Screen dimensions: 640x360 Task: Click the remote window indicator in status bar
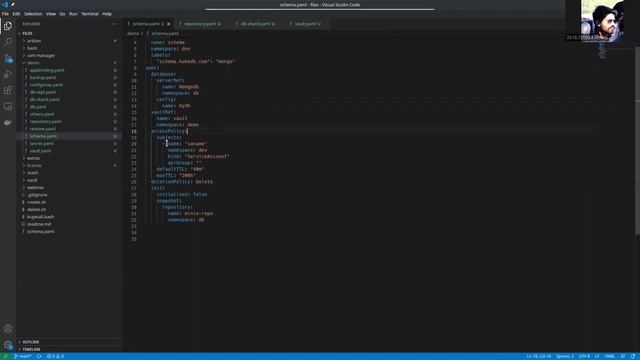coord(5,356)
